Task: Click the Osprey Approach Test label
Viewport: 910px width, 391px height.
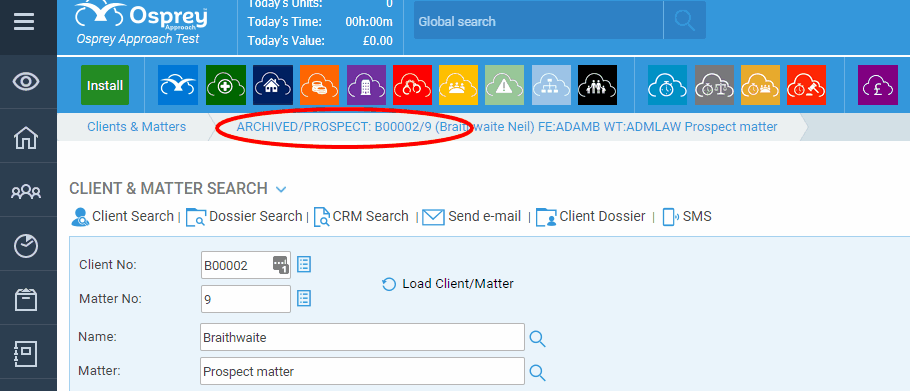Action: 138,39
